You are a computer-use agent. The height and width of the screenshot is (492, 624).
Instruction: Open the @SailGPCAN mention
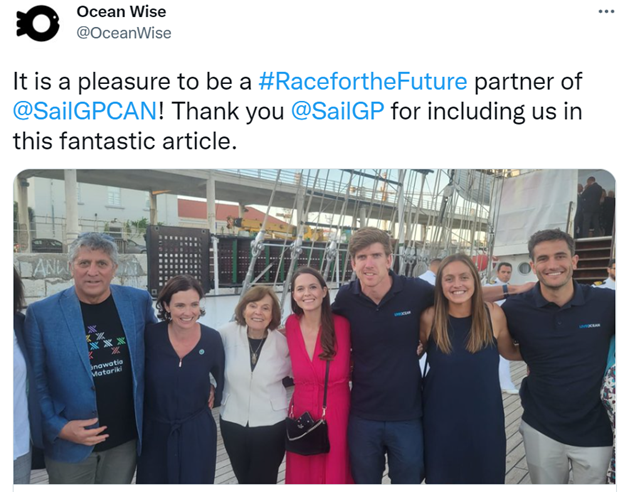(85, 111)
